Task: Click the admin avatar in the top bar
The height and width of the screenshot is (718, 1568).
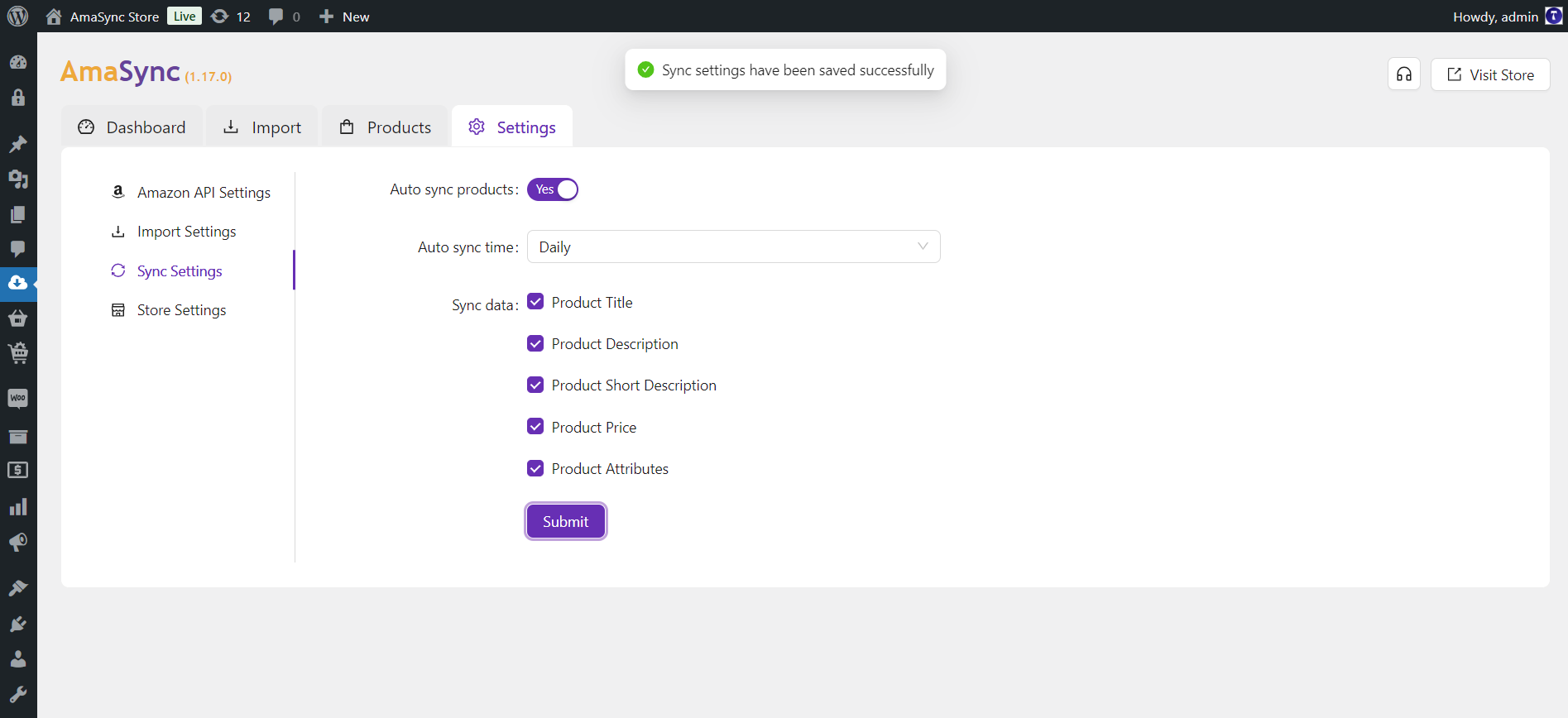Action: coord(1554,17)
